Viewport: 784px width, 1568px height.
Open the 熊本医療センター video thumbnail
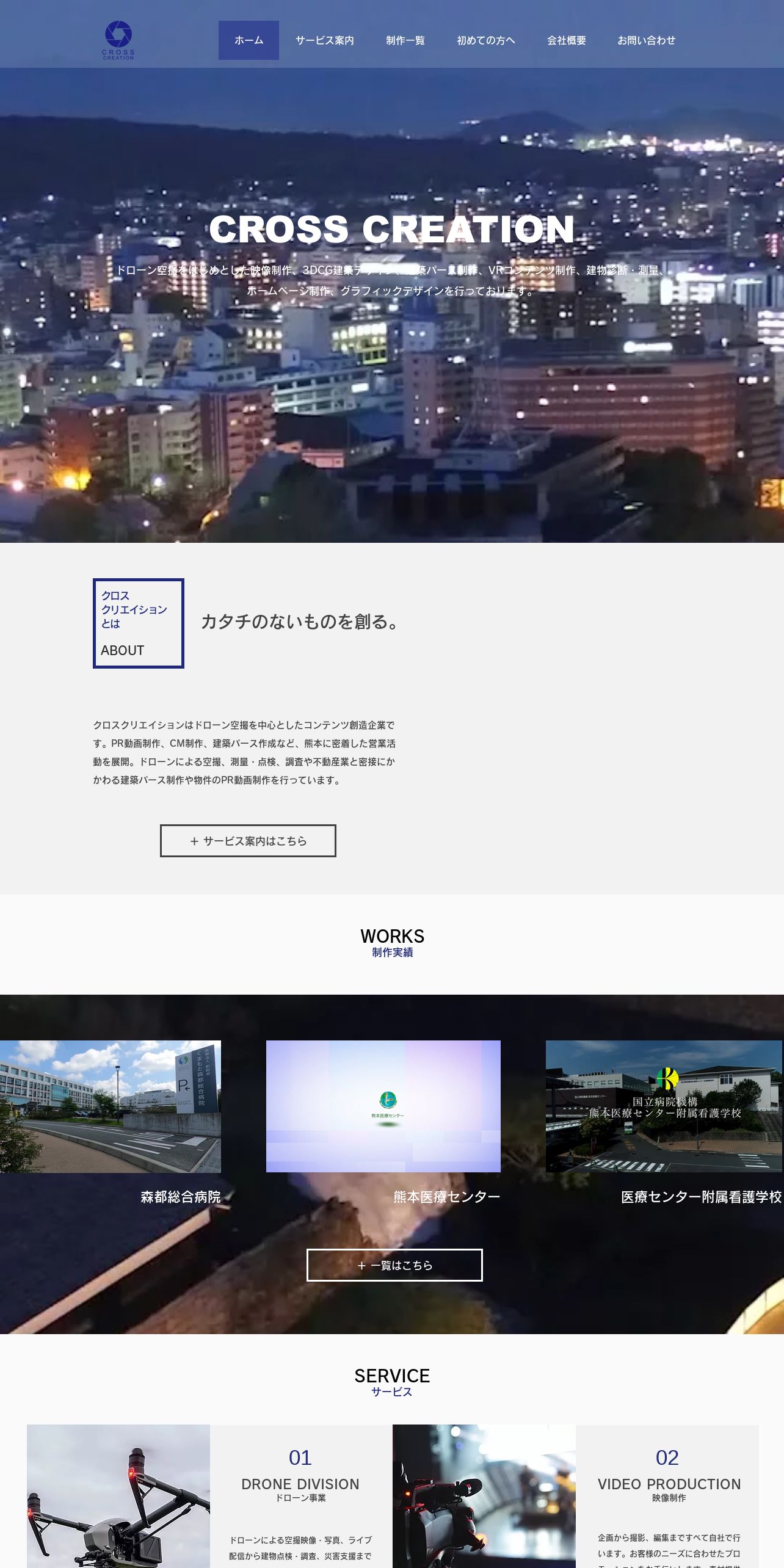pyautogui.click(x=383, y=1106)
